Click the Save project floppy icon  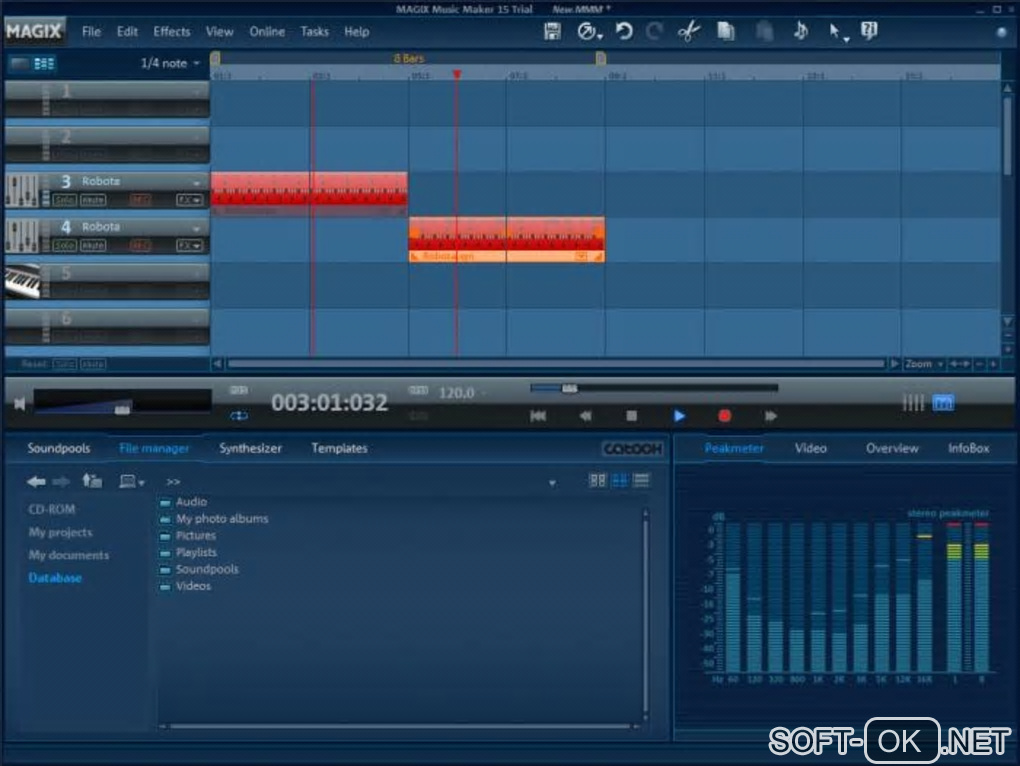point(552,31)
